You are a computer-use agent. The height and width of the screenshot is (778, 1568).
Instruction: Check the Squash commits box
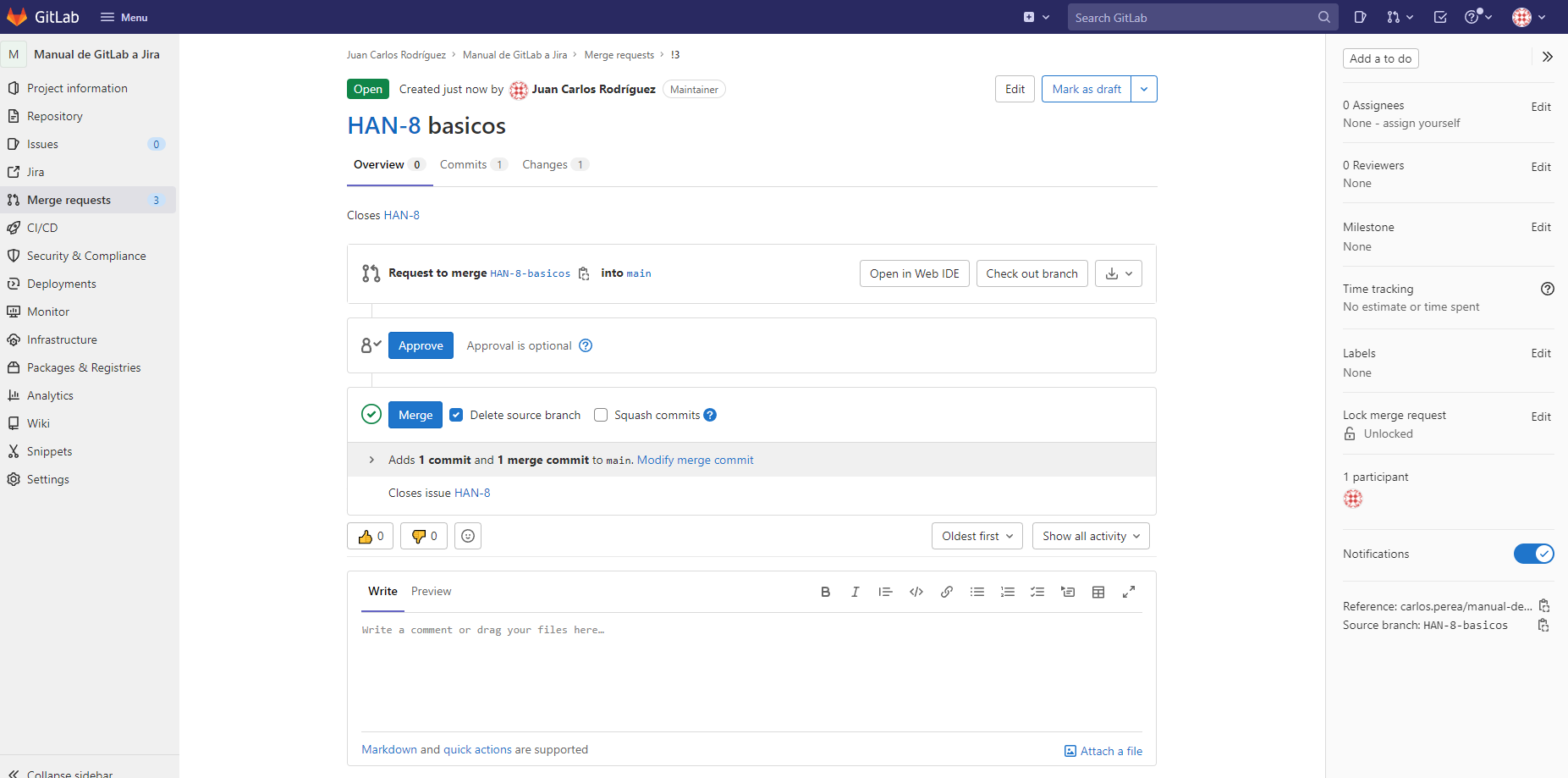pyautogui.click(x=601, y=415)
